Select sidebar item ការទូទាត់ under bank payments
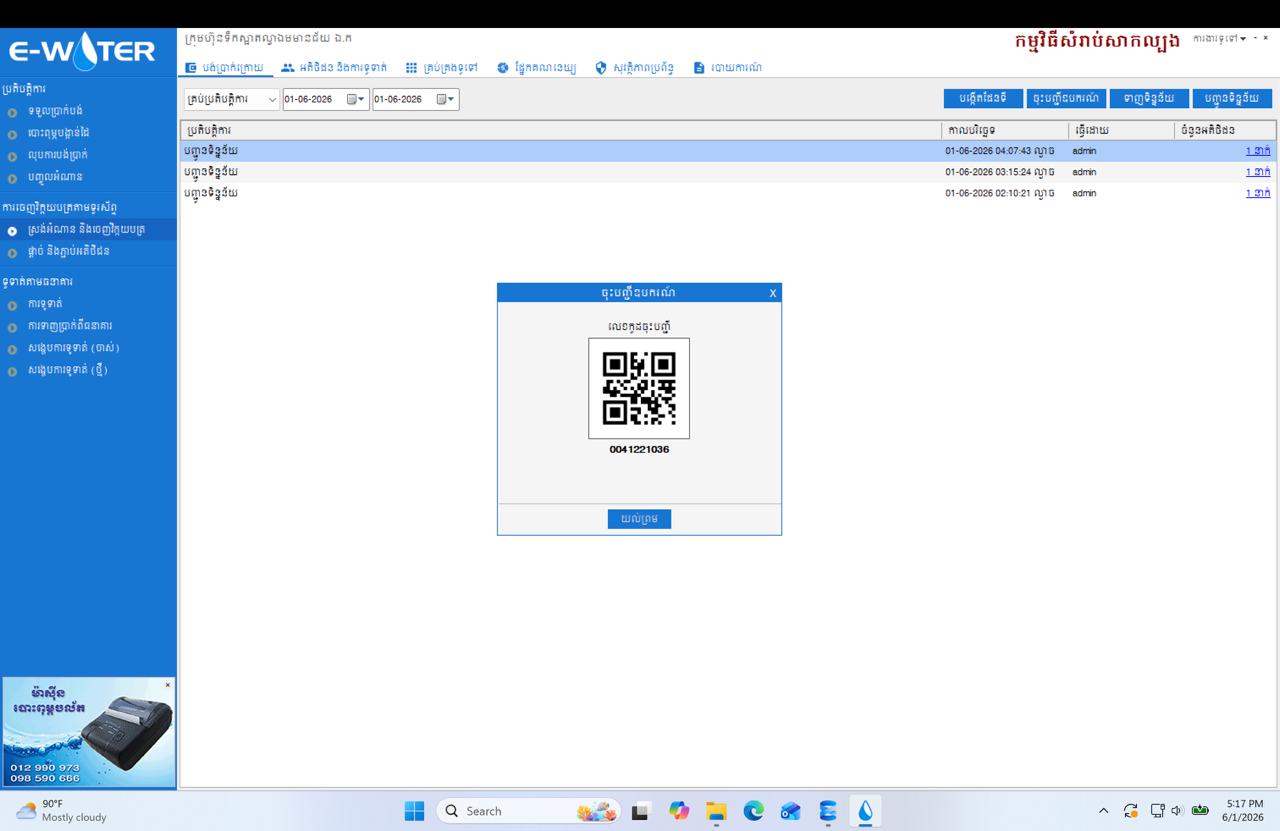The width and height of the screenshot is (1280, 831). pyautogui.click(x=45, y=304)
